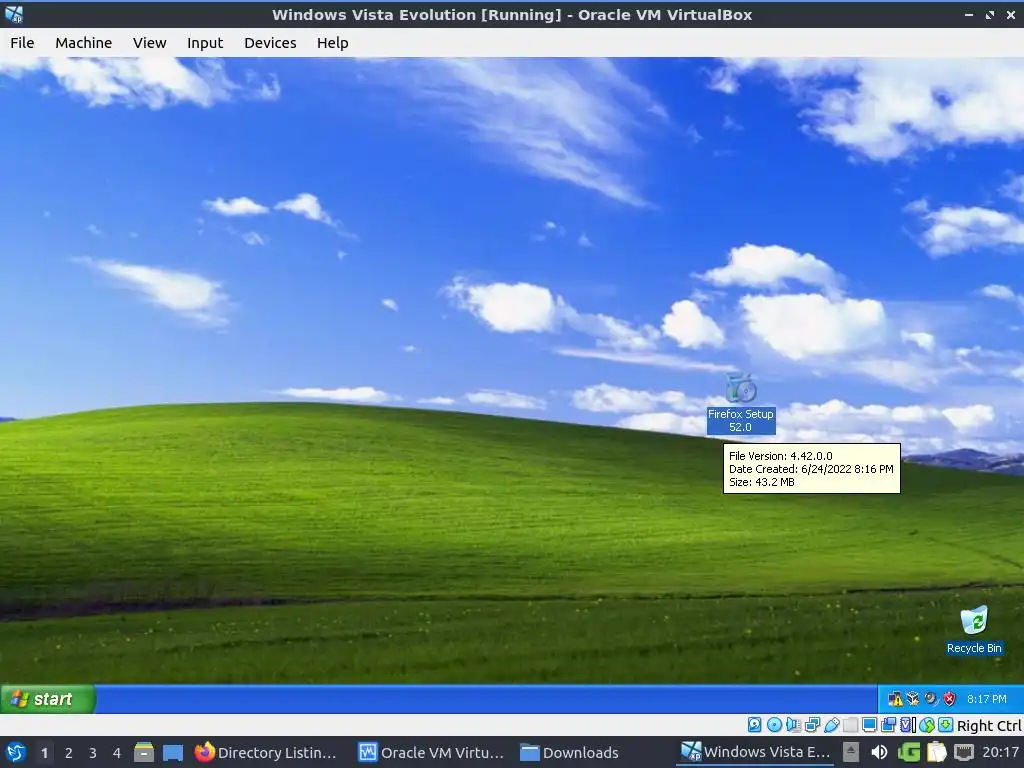Click Windows Vista Evolution taskbar item
1024x768 pixels.
pos(755,752)
